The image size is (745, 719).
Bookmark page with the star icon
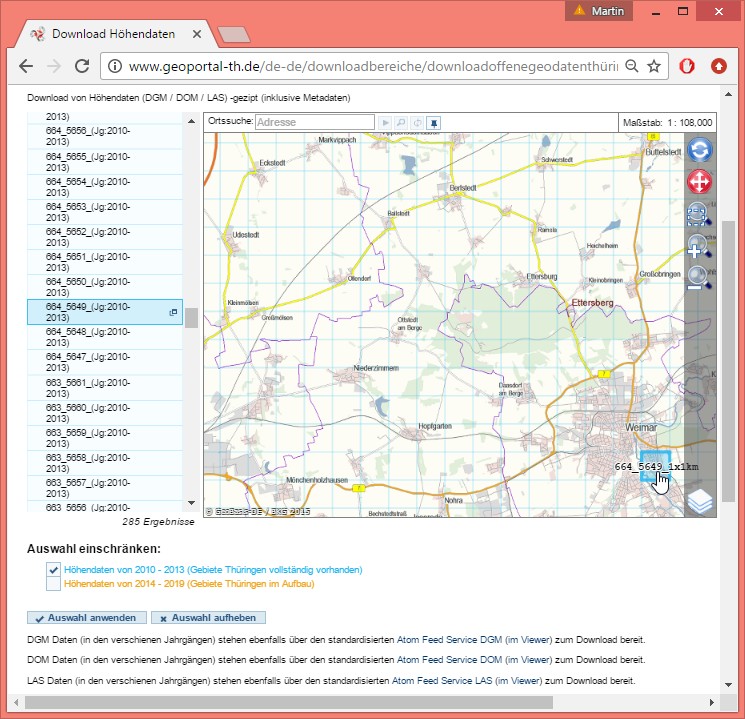tap(654, 66)
